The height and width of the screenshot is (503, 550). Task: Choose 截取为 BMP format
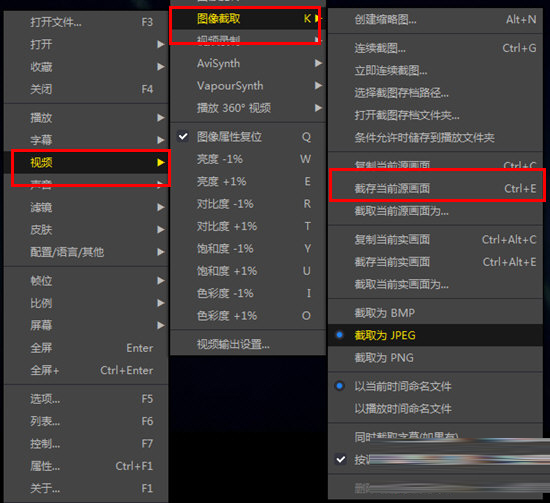tap(435, 313)
